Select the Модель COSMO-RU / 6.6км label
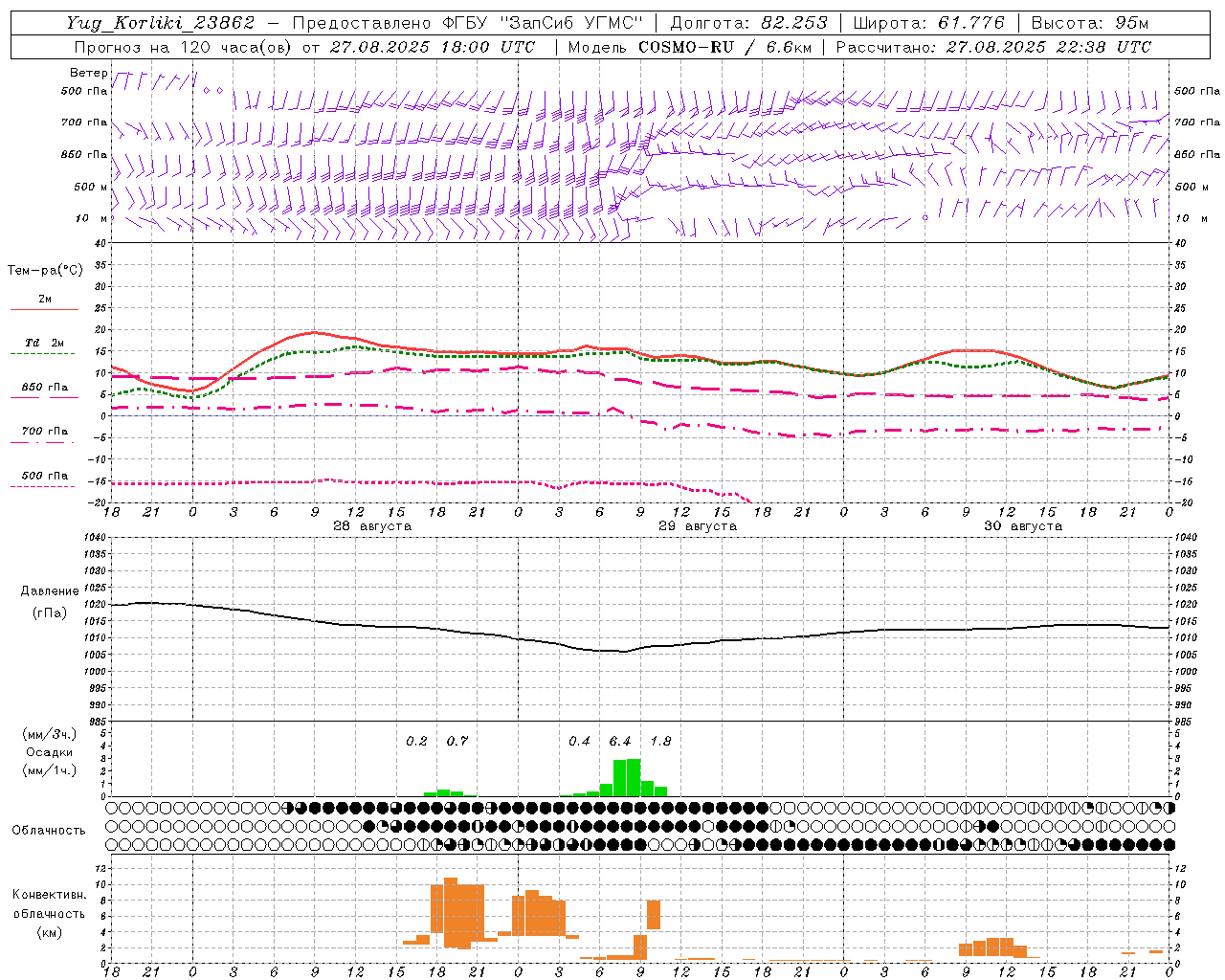Viewport: 1225px width, 980px height. click(x=690, y=47)
